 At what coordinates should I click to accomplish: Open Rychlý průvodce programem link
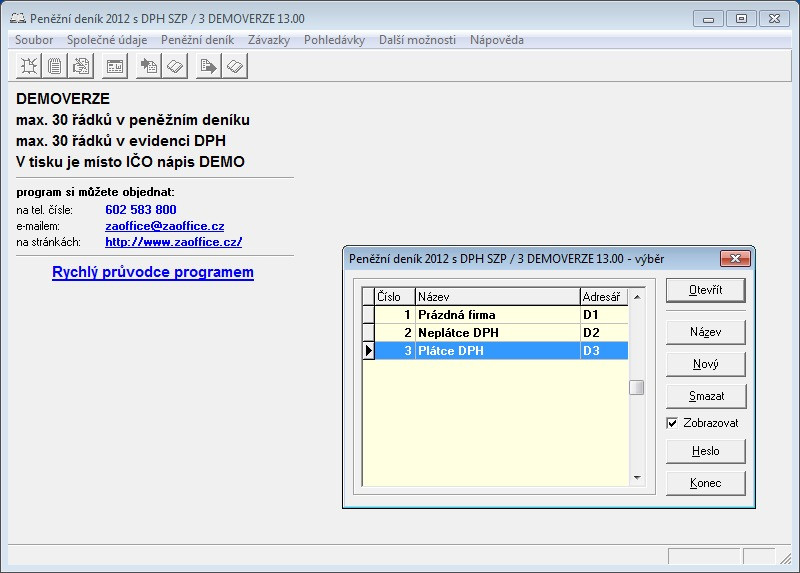click(153, 272)
